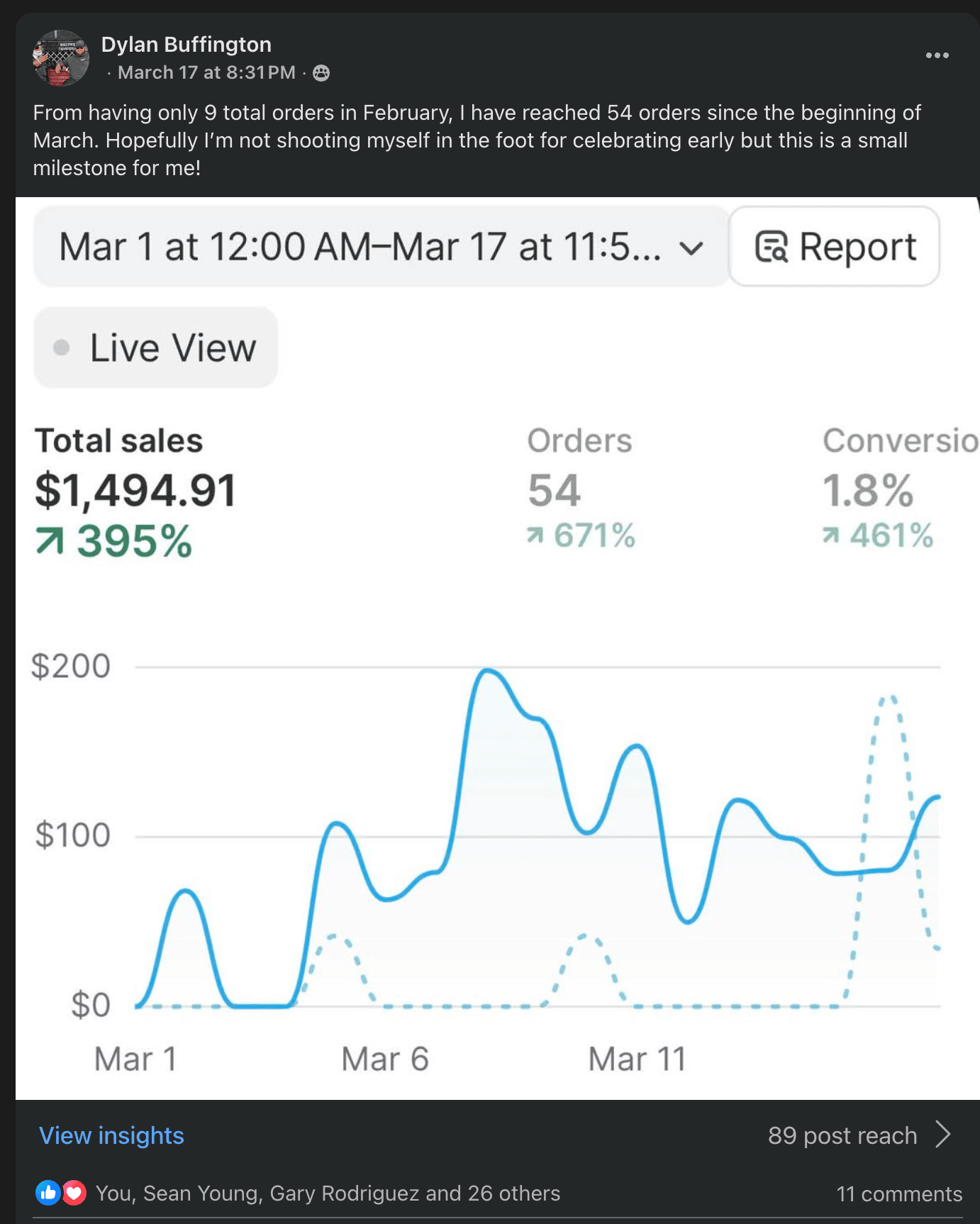The height and width of the screenshot is (1224, 980).
Task: Open the View insights link
Action: tap(111, 1135)
